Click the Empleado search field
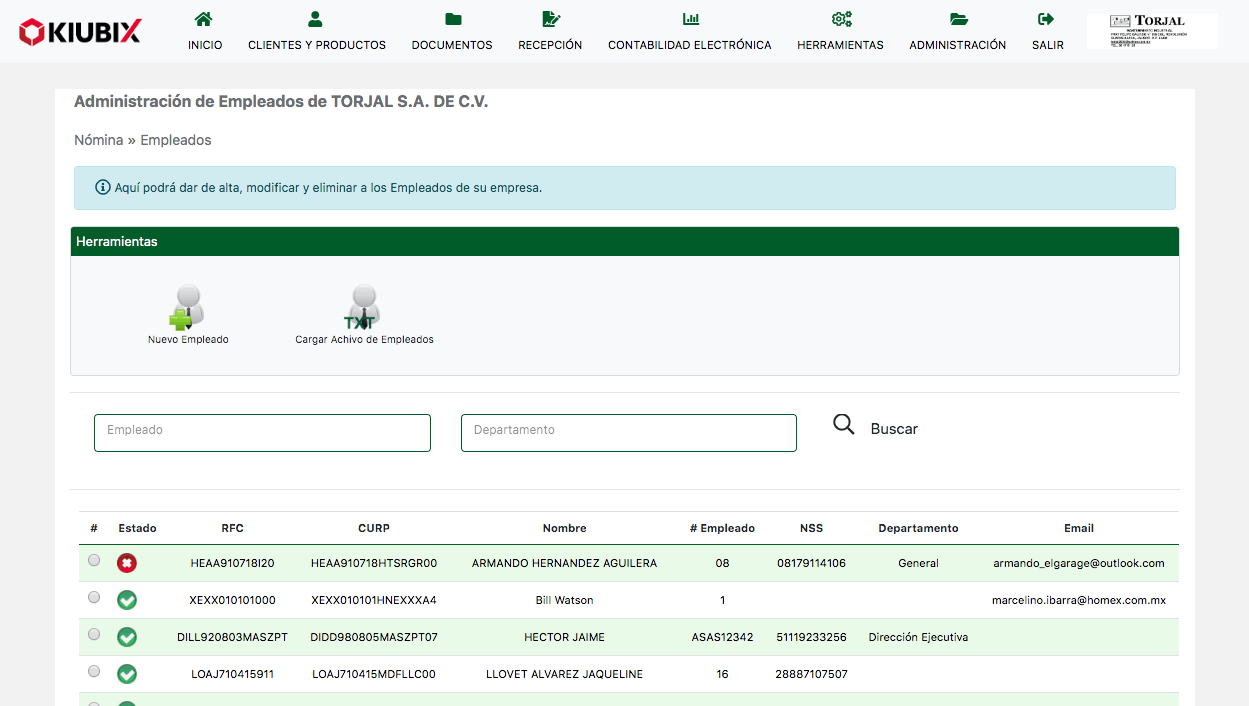Image resolution: width=1249 pixels, height=706 pixels. click(262, 433)
